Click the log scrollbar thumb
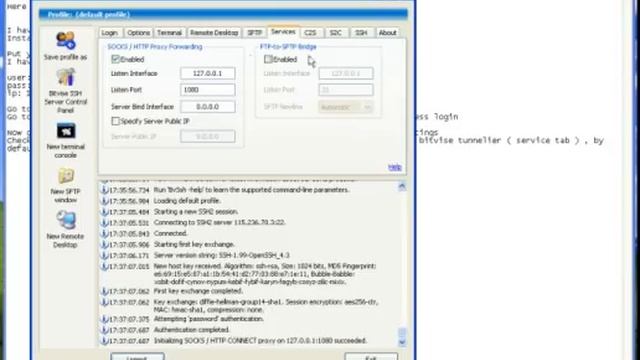640x360 pixels. (402, 333)
